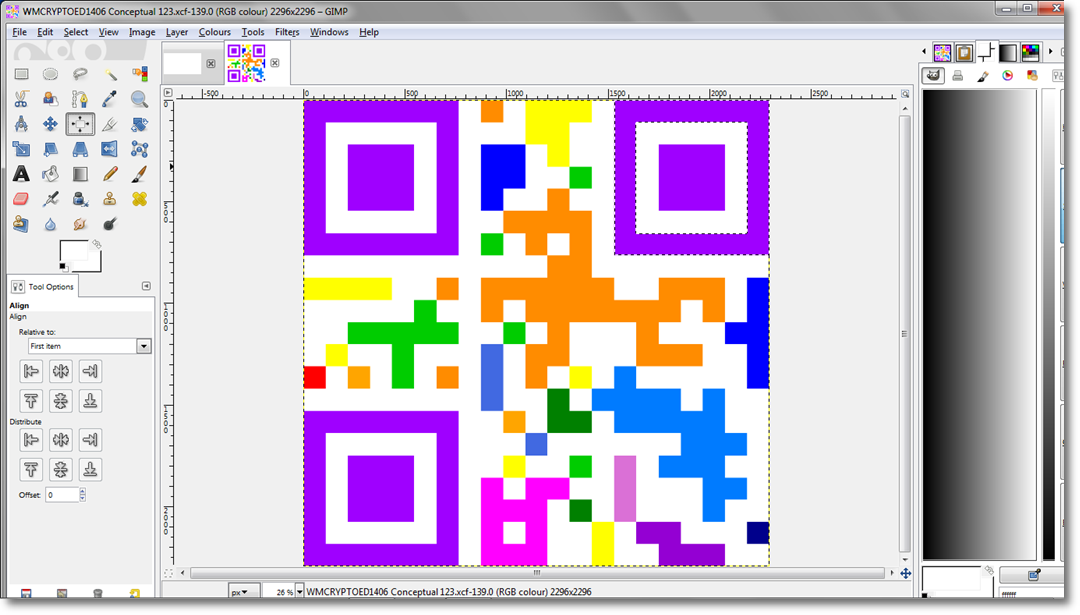
Task: Select the Flip tool
Action: pyautogui.click(x=110, y=149)
